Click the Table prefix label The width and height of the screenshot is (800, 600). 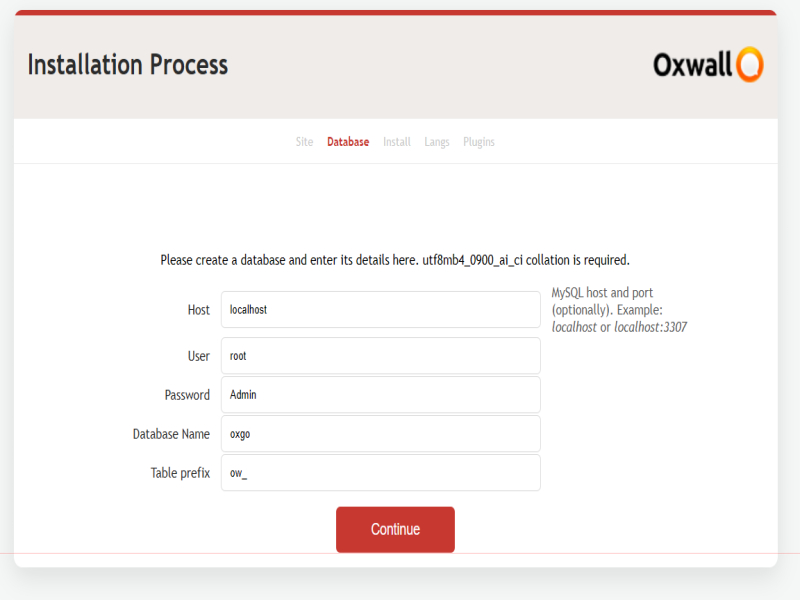pyautogui.click(x=180, y=473)
